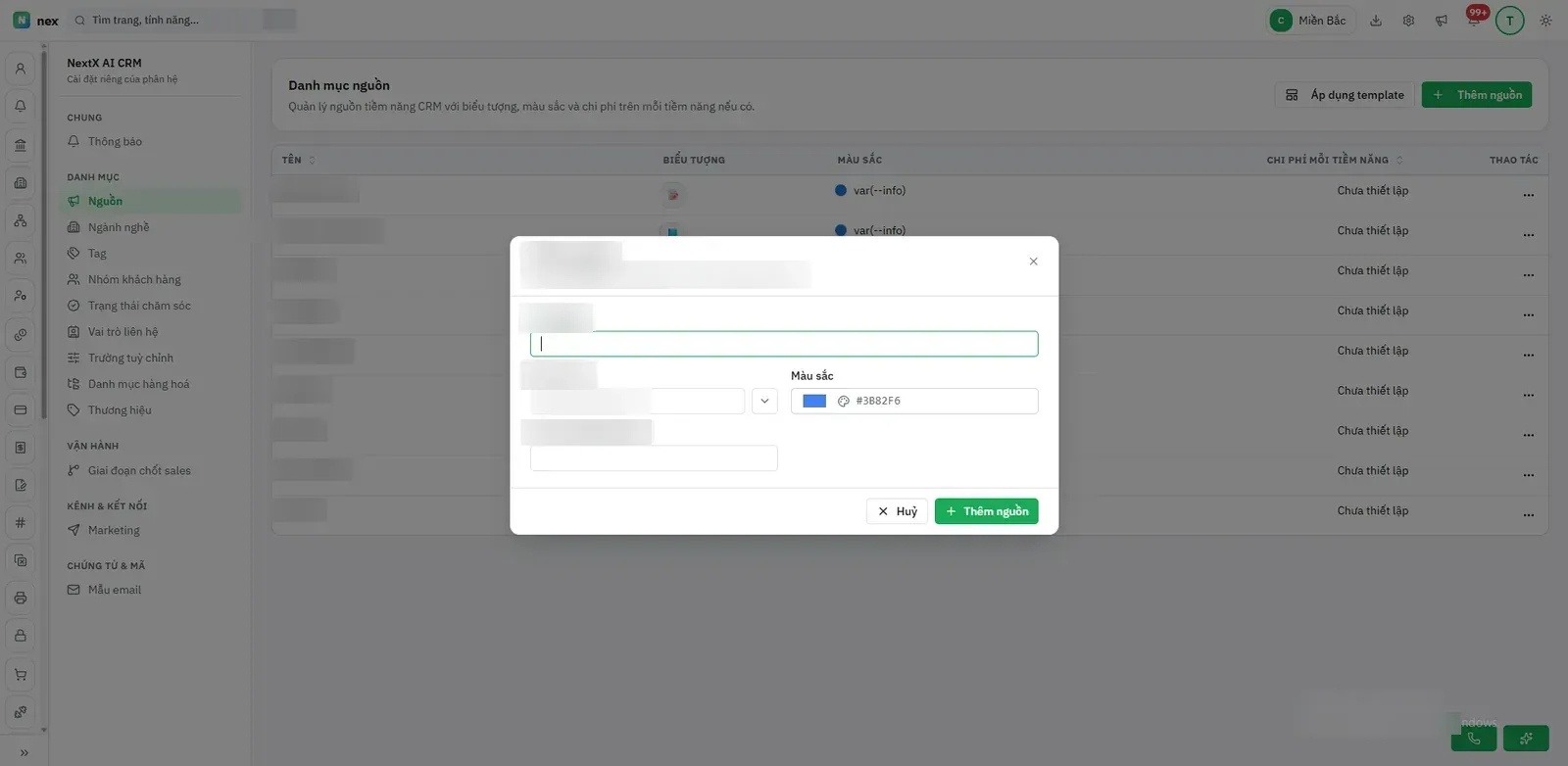
Task: Click Áp dụng template button
Action: (x=1345, y=95)
